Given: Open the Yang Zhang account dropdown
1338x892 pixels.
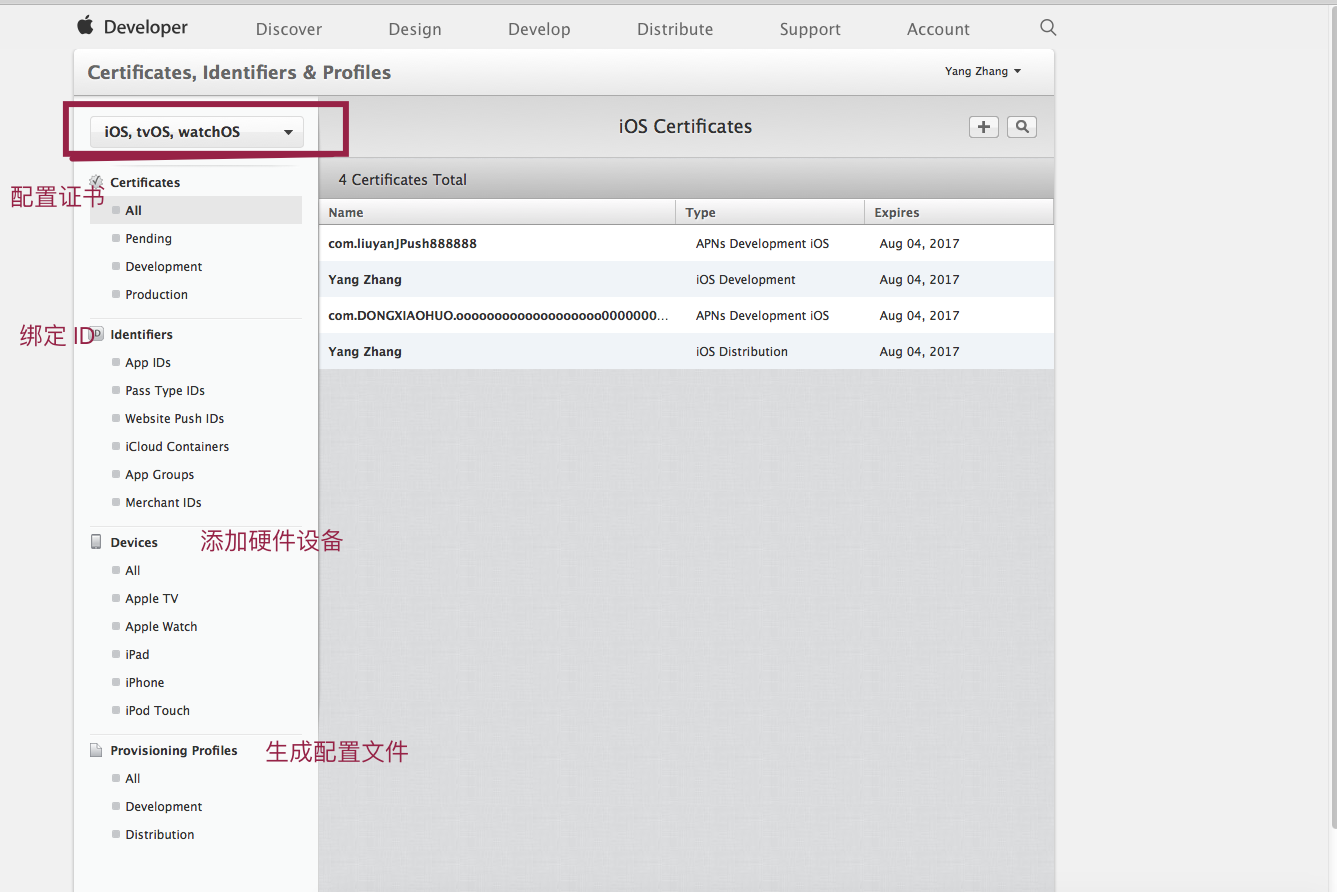Looking at the screenshot, I should (x=983, y=71).
